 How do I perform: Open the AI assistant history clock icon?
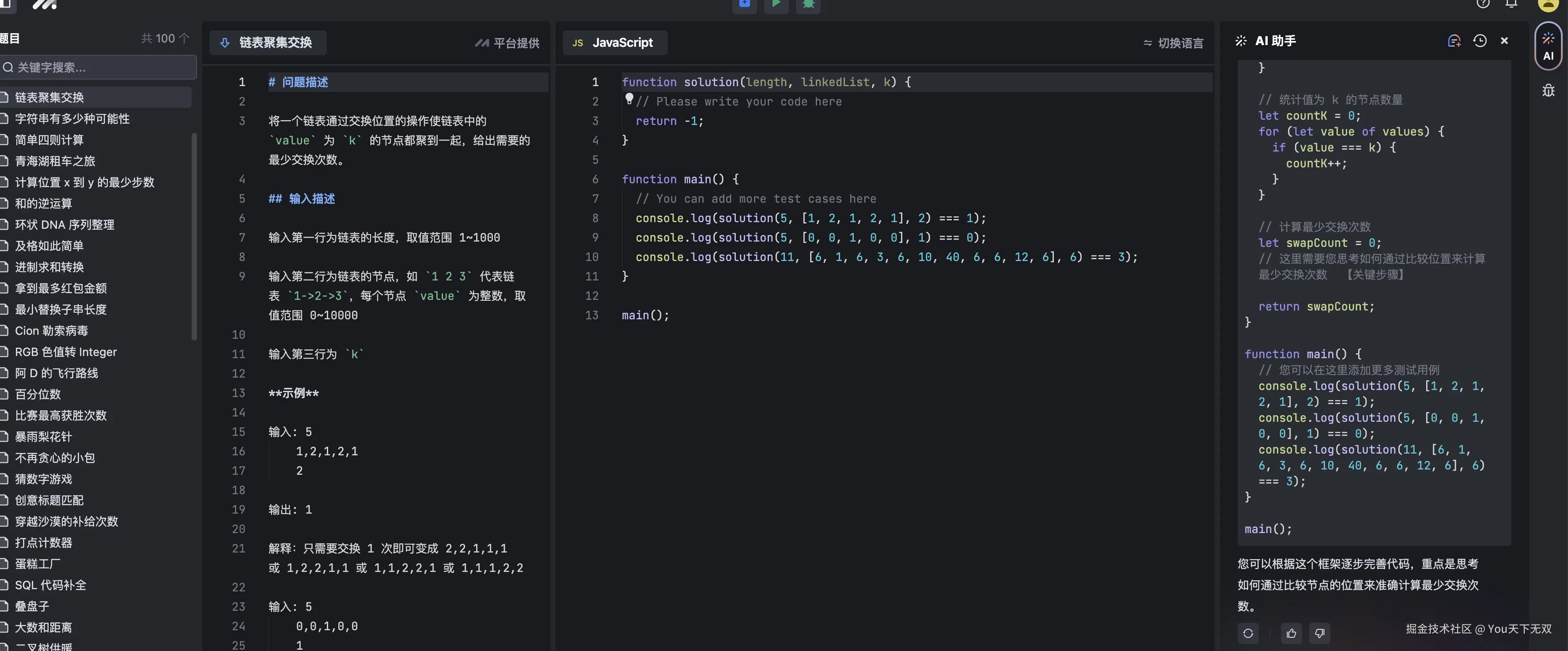[1480, 41]
